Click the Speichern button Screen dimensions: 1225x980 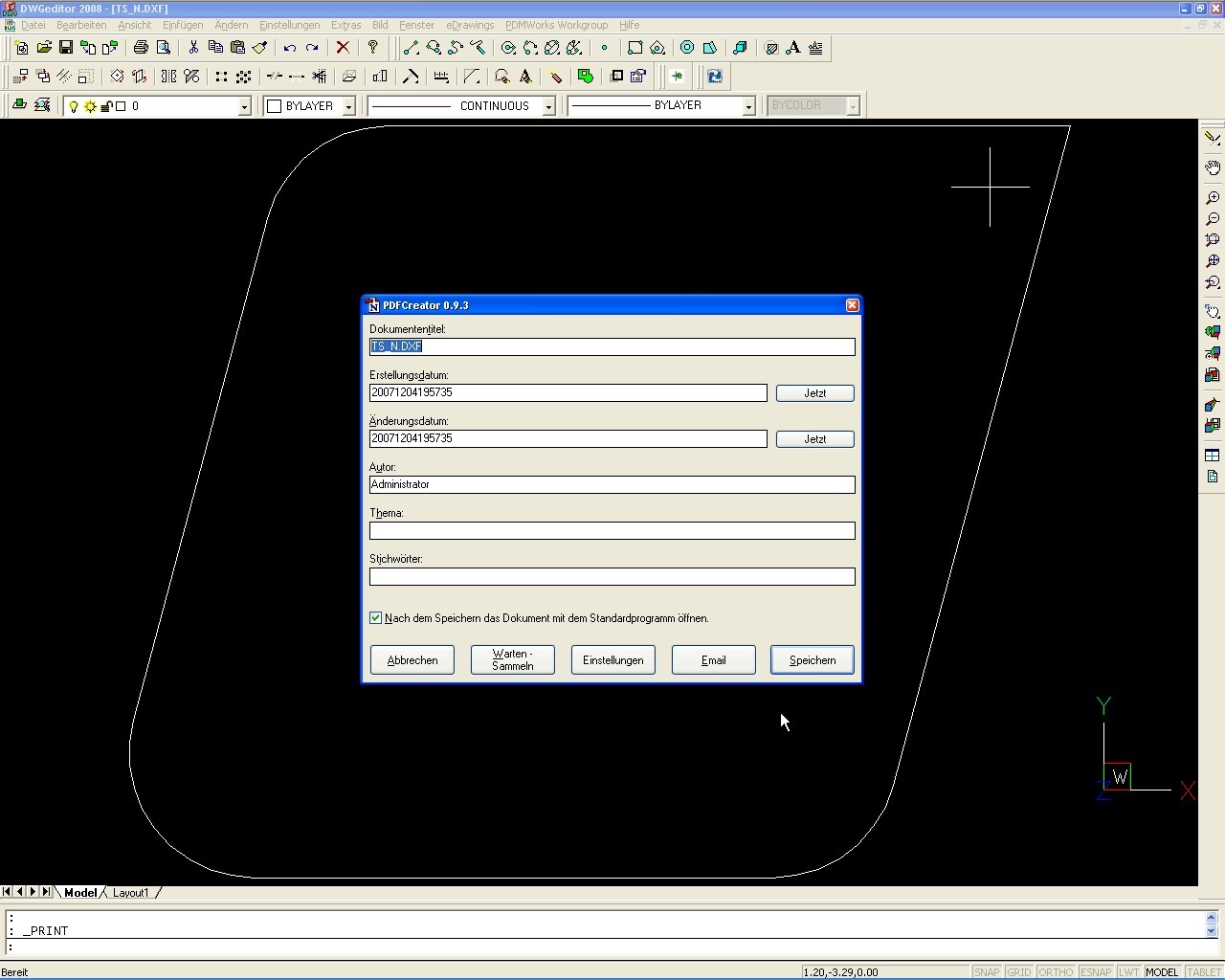click(x=813, y=660)
